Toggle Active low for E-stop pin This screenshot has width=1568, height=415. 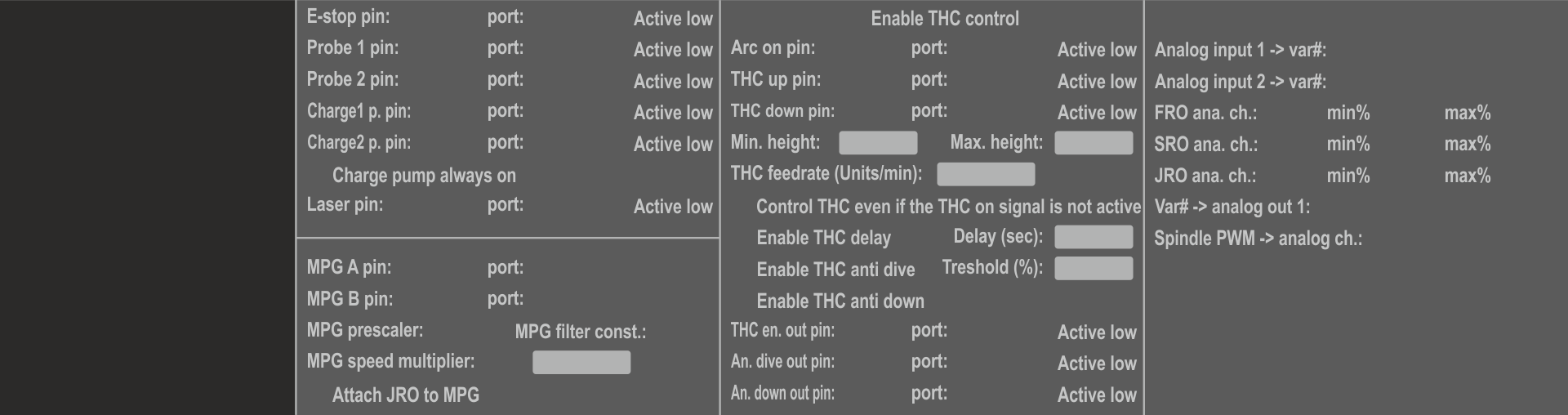(x=673, y=19)
